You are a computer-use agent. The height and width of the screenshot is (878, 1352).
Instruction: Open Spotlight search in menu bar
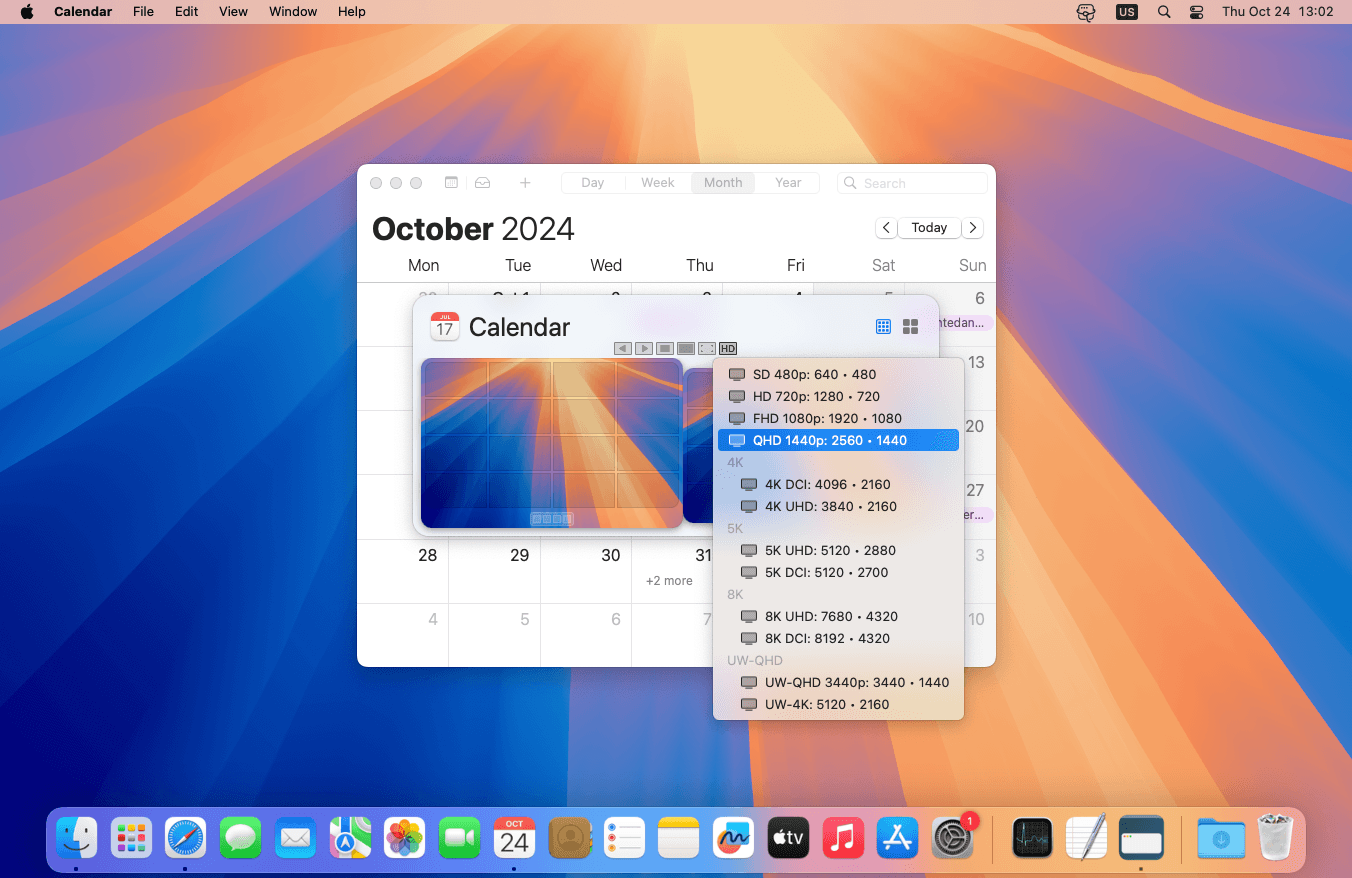pyautogui.click(x=1164, y=12)
